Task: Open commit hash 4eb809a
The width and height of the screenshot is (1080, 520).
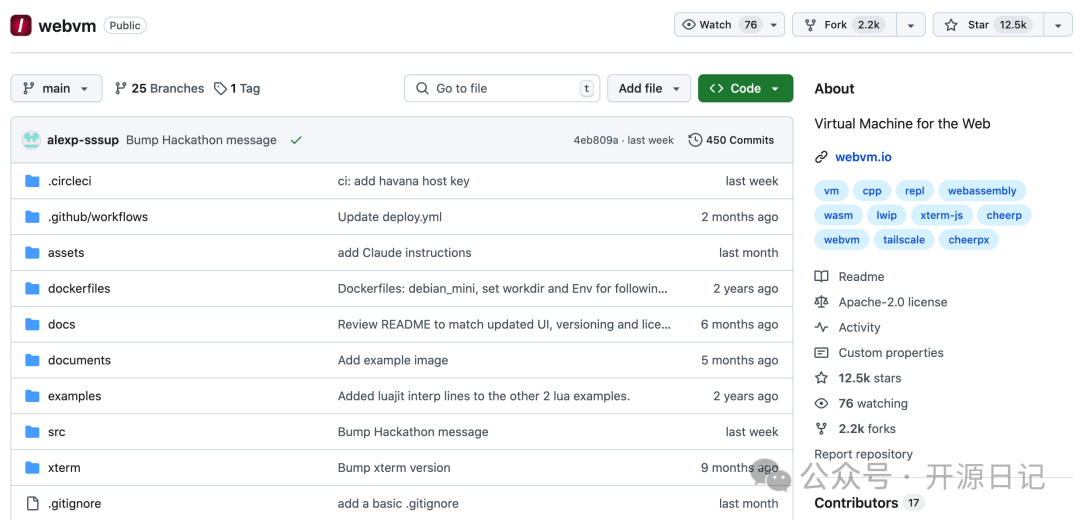Action: pyautogui.click(x=596, y=140)
